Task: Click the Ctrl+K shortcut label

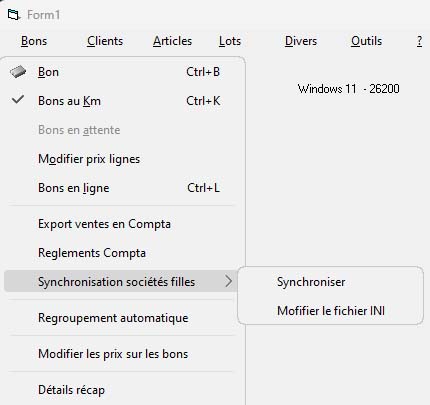Action: click(203, 101)
